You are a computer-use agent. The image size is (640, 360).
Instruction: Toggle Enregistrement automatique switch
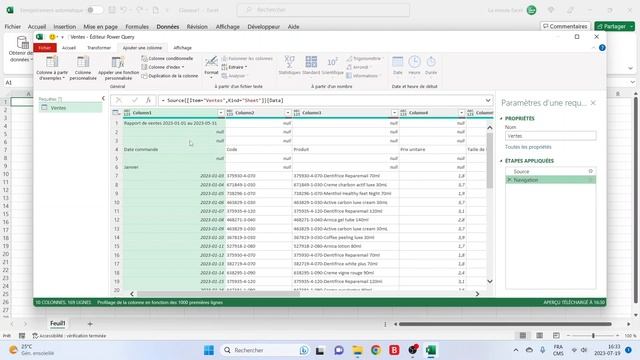point(95,10)
